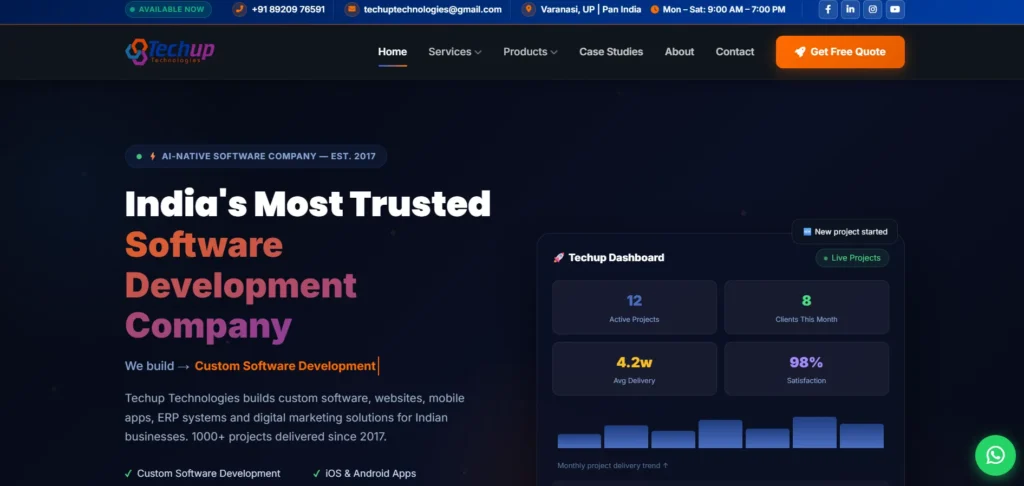Screen dimensions: 1024x486
Task: Expand the Products dropdown menu
Action: click(x=530, y=52)
